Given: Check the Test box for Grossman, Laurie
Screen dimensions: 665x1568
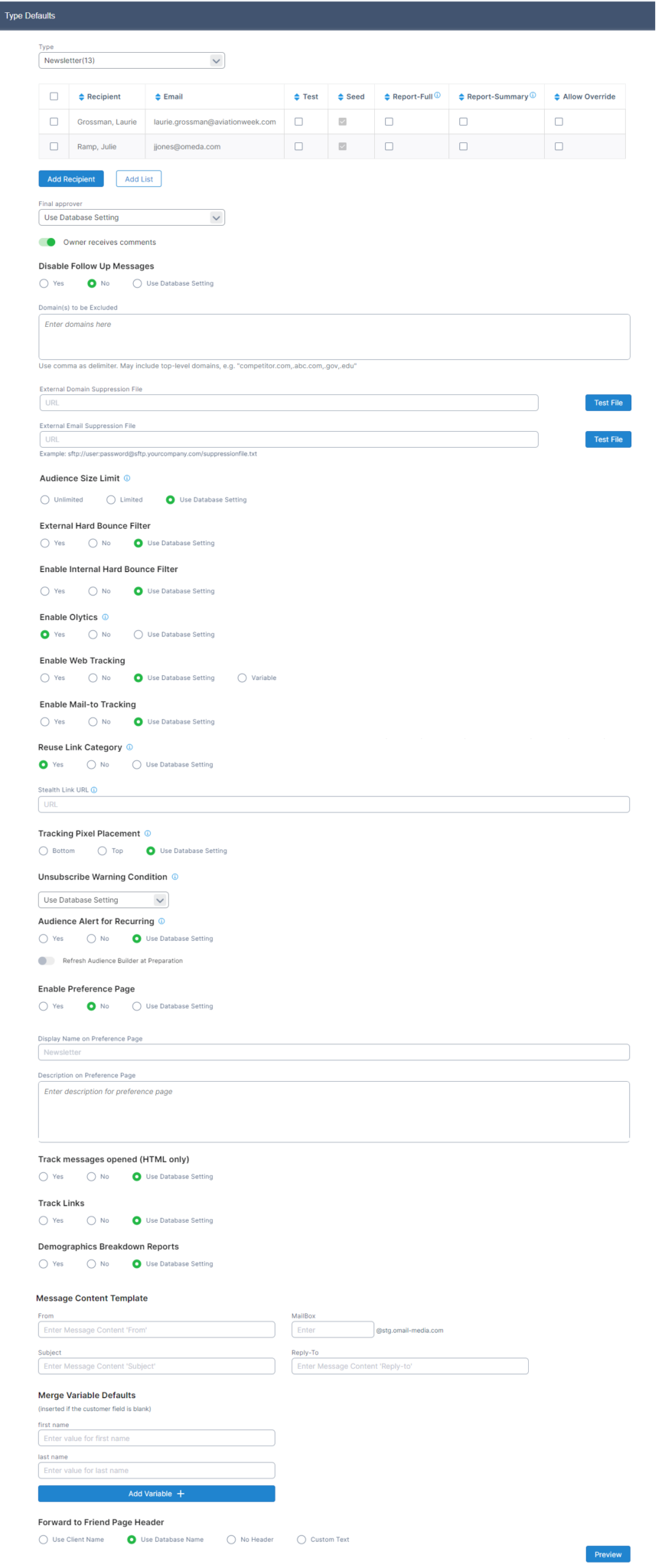Looking at the screenshot, I should (x=298, y=122).
